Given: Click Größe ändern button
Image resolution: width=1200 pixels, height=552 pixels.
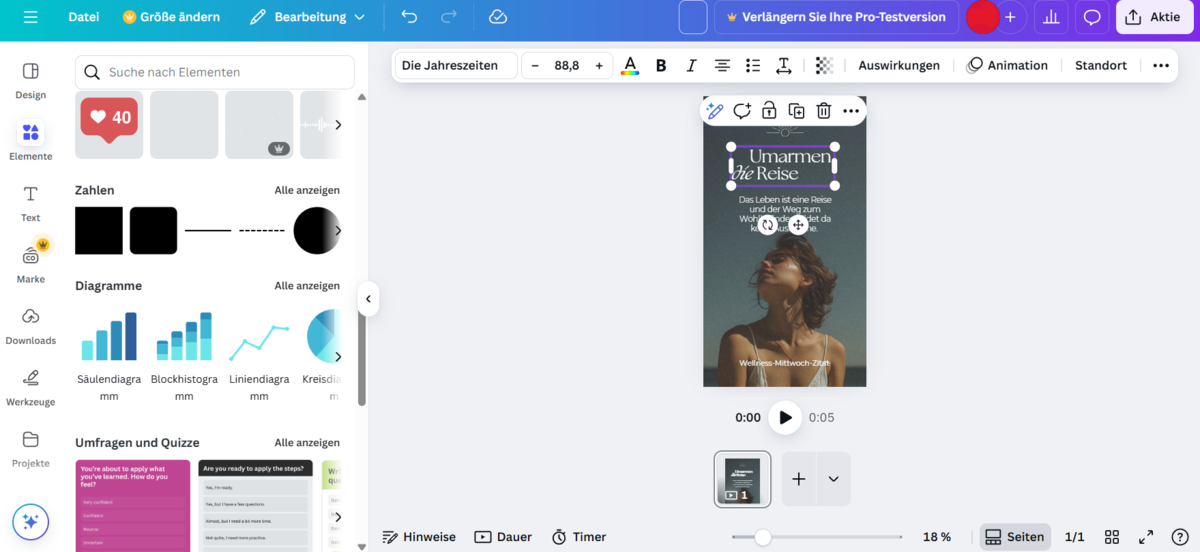Looking at the screenshot, I should pyautogui.click(x=171, y=17).
